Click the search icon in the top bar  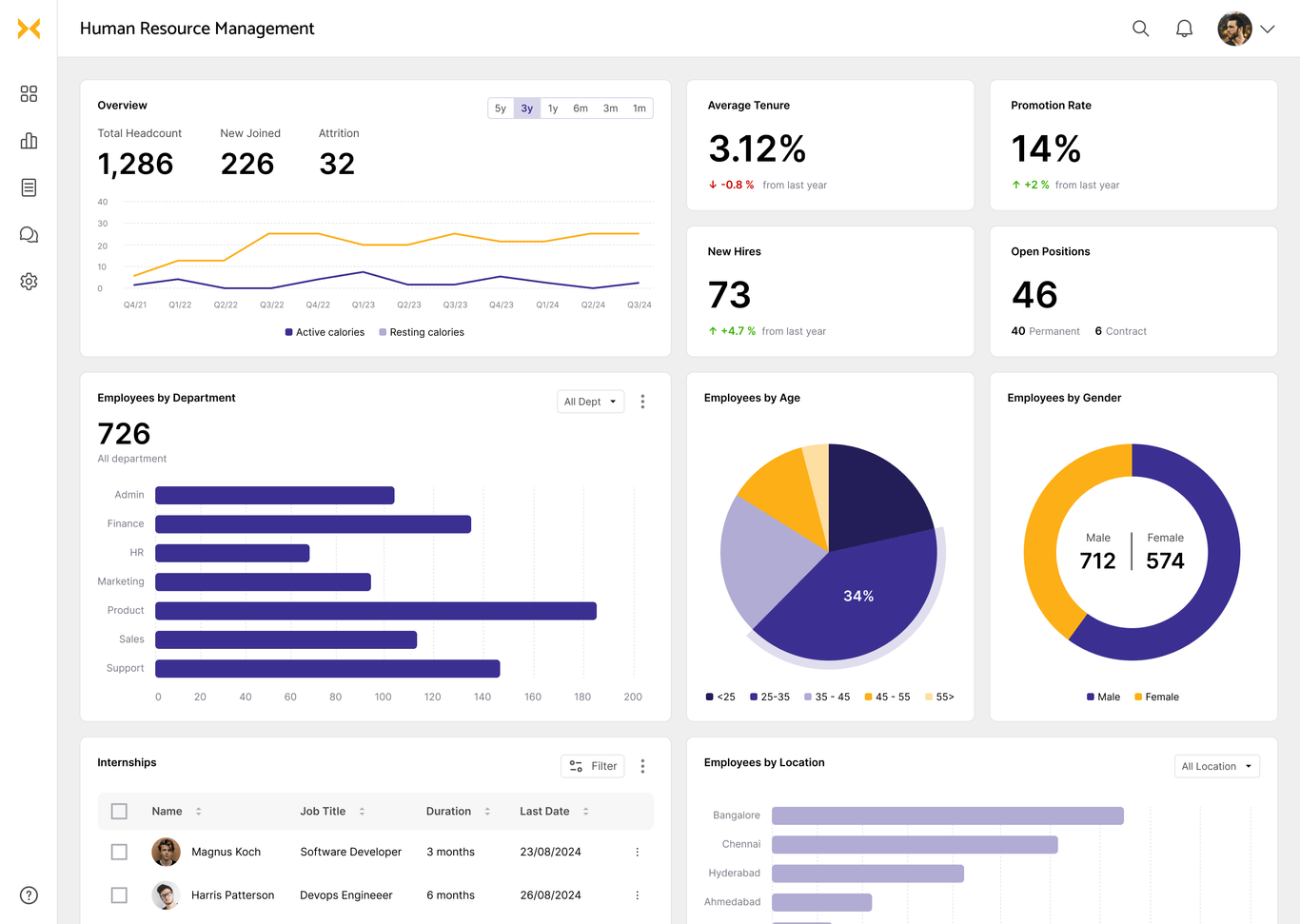[1140, 29]
